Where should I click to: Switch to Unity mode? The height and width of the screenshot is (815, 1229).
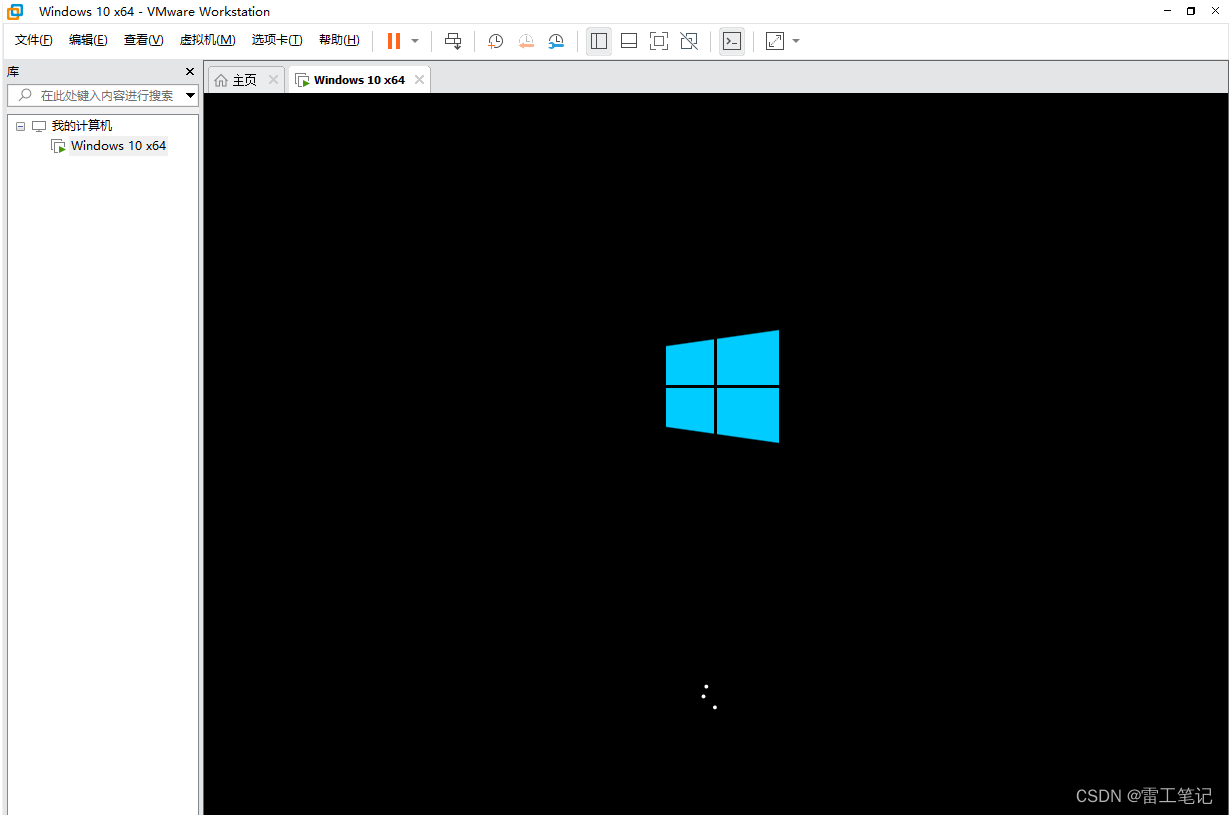tap(689, 41)
